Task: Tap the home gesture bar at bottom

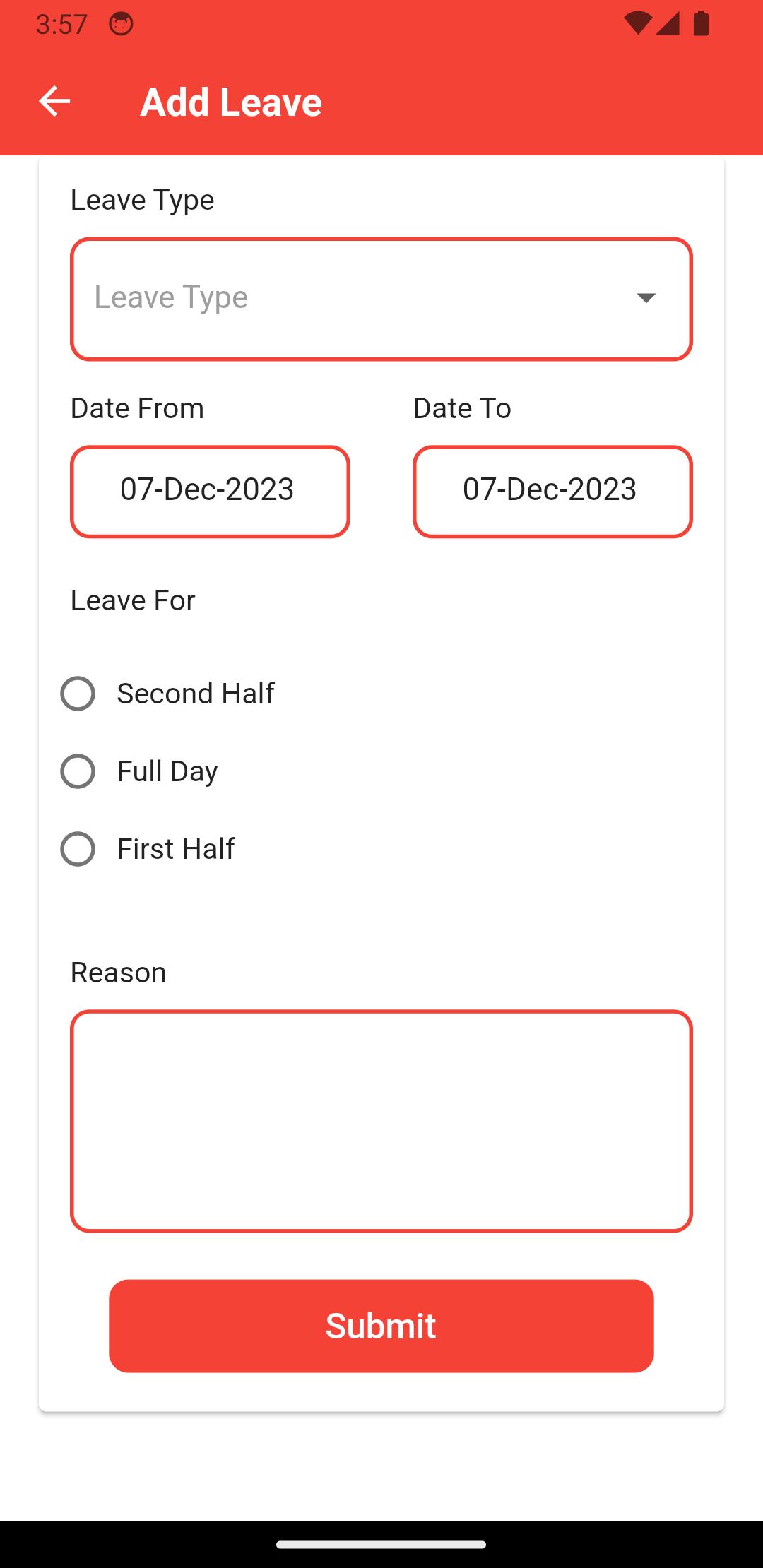Action: (x=381, y=1545)
